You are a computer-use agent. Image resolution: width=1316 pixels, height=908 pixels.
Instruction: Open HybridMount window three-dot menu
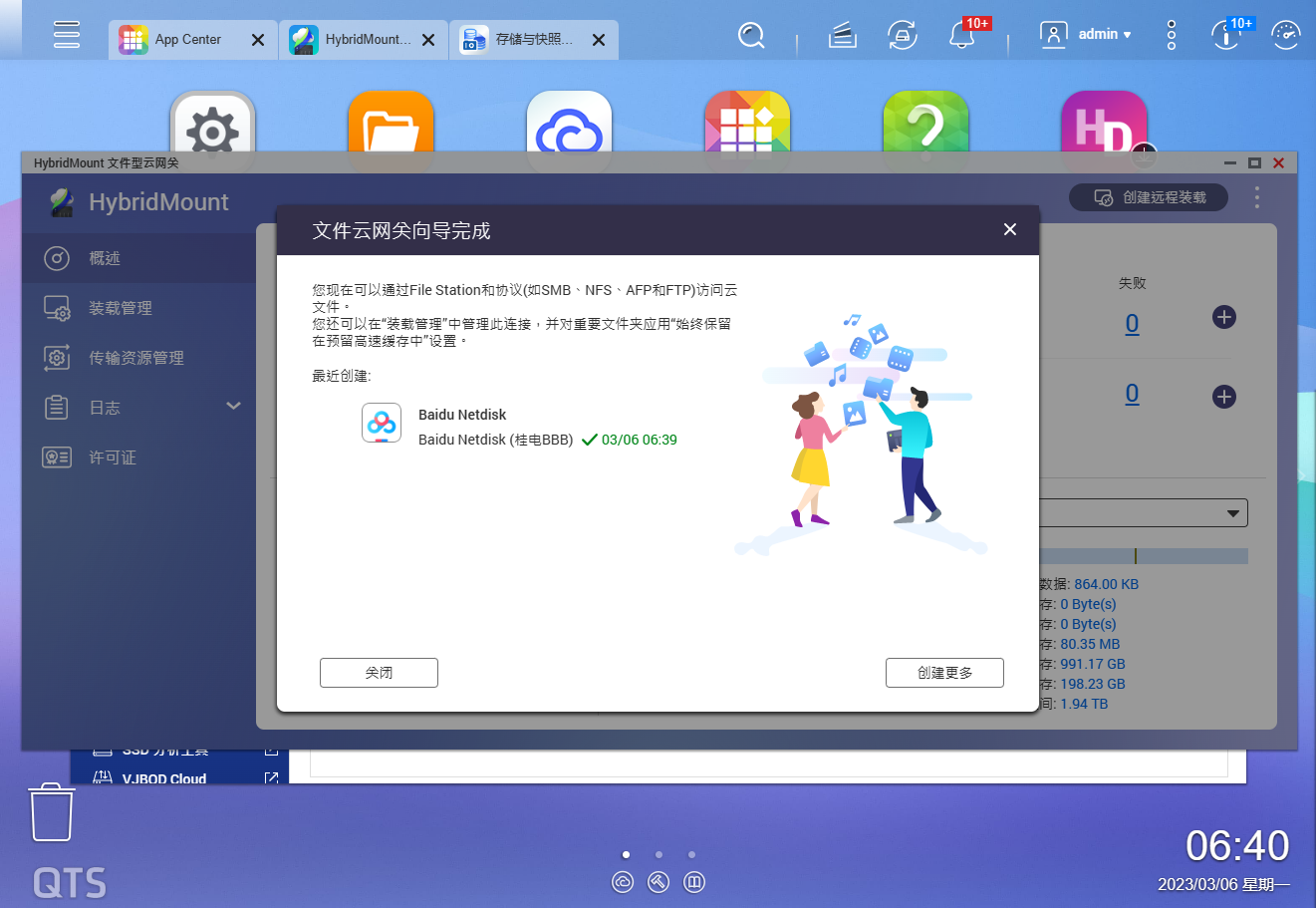pos(1257,197)
